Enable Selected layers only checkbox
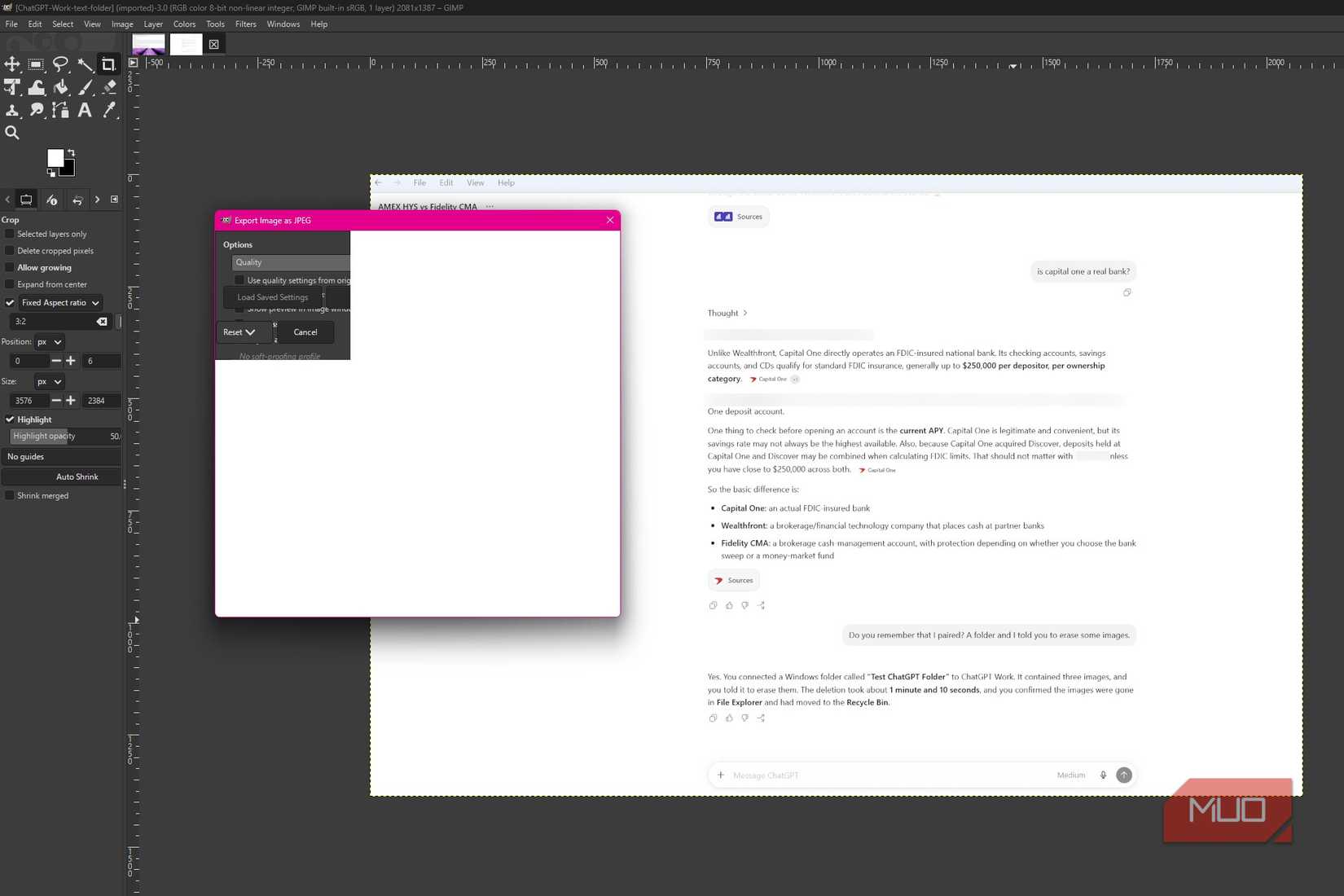The image size is (1344, 896). [x=10, y=234]
